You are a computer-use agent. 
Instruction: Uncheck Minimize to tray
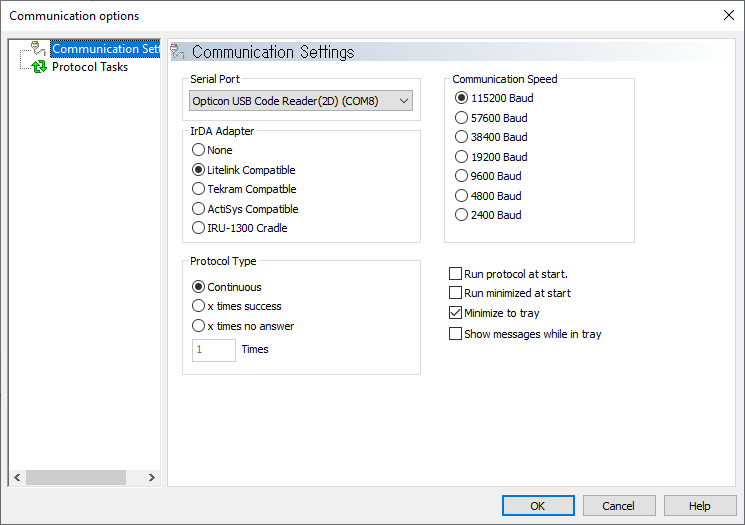click(x=455, y=313)
